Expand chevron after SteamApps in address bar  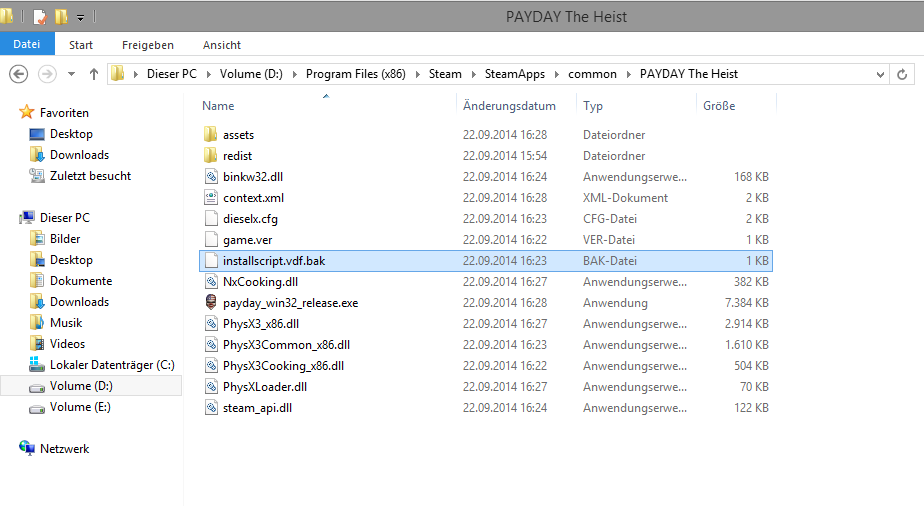556,74
